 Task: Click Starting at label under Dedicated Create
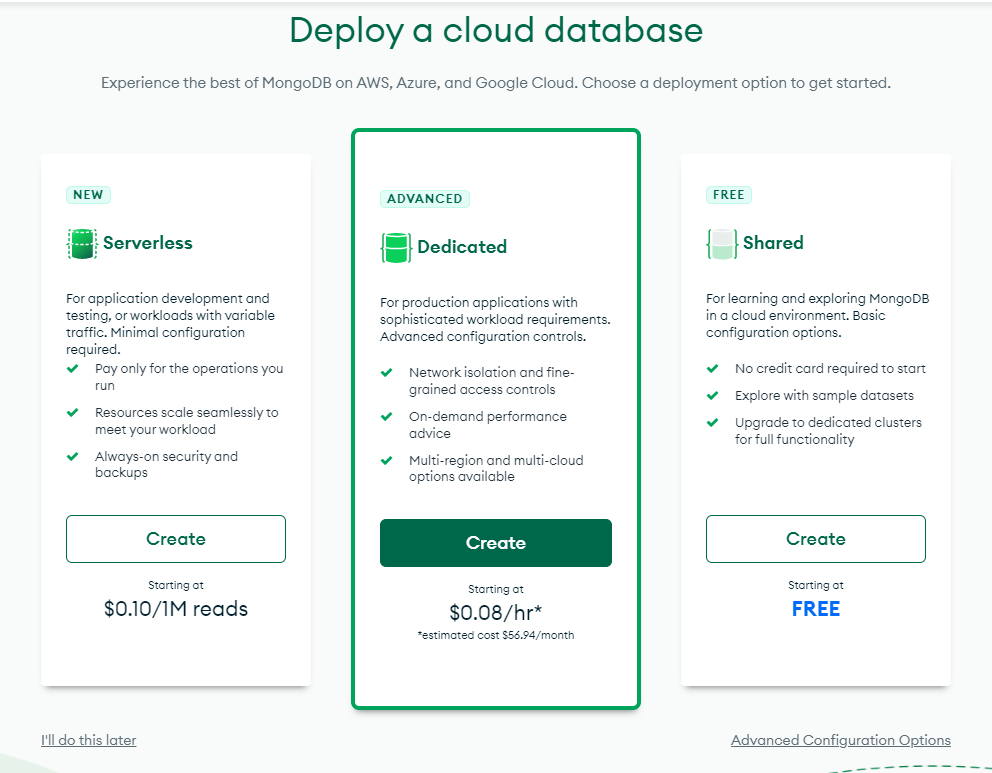point(496,589)
